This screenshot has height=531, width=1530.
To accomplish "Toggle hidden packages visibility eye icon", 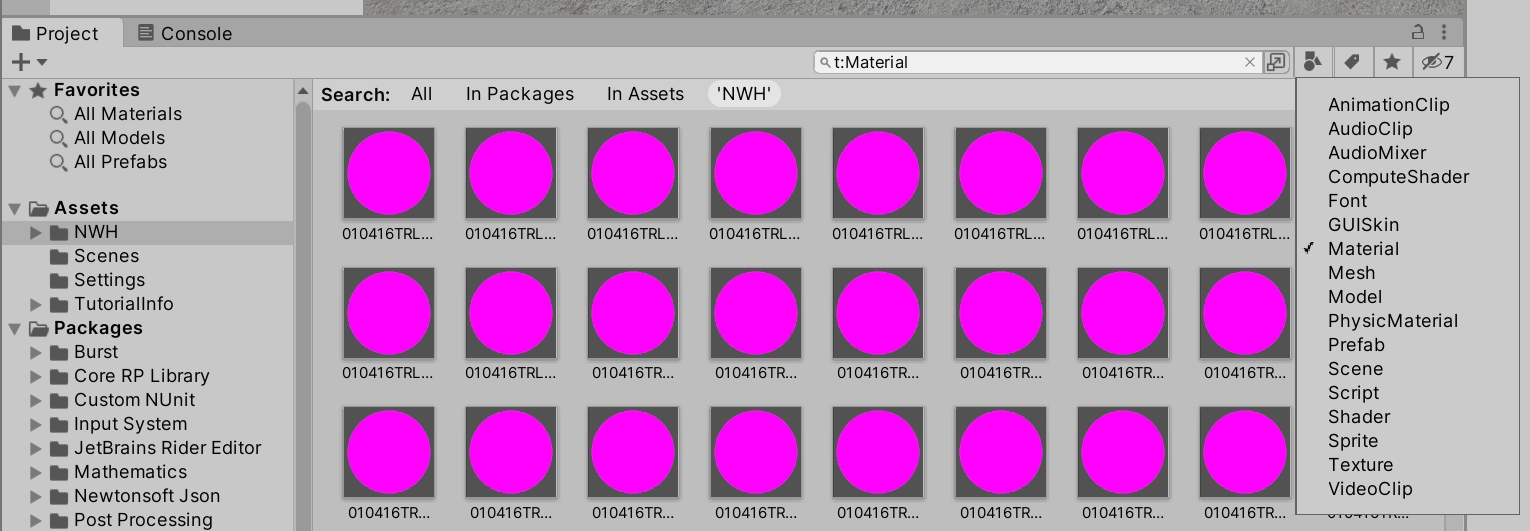I will click(x=1438, y=62).
